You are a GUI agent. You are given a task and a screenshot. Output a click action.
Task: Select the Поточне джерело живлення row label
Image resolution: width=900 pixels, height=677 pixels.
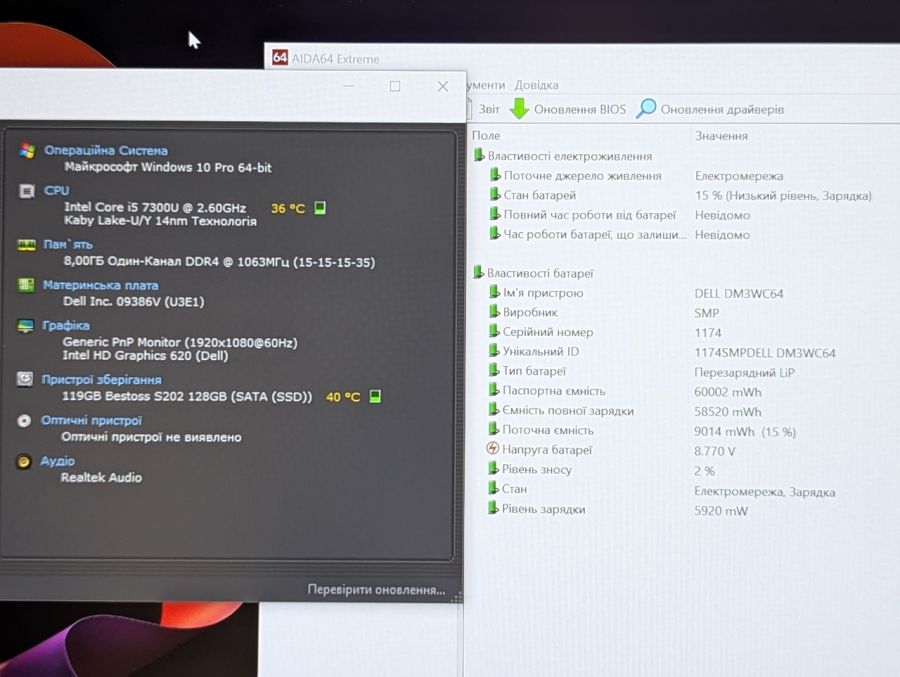(x=583, y=176)
